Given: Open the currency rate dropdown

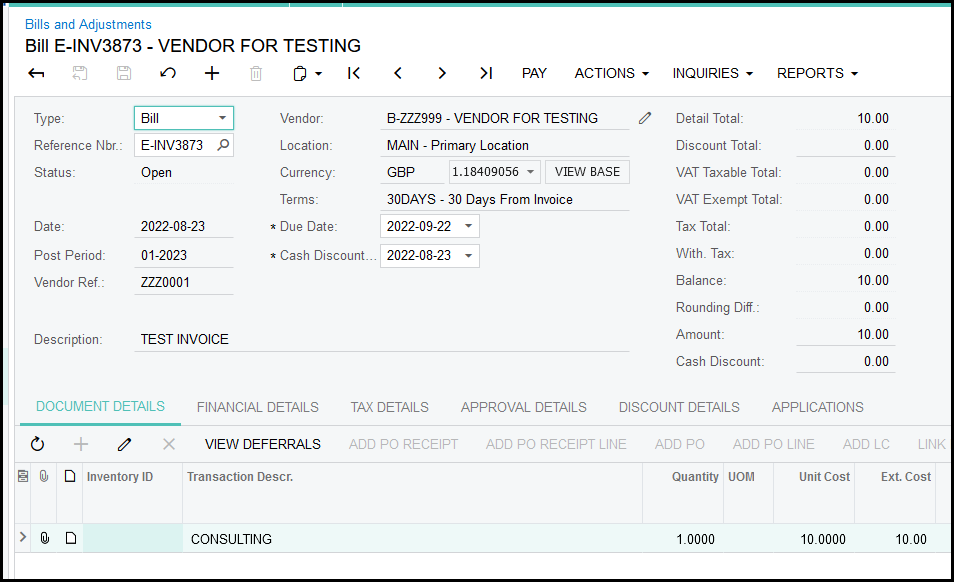Looking at the screenshot, I should (x=531, y=172).
